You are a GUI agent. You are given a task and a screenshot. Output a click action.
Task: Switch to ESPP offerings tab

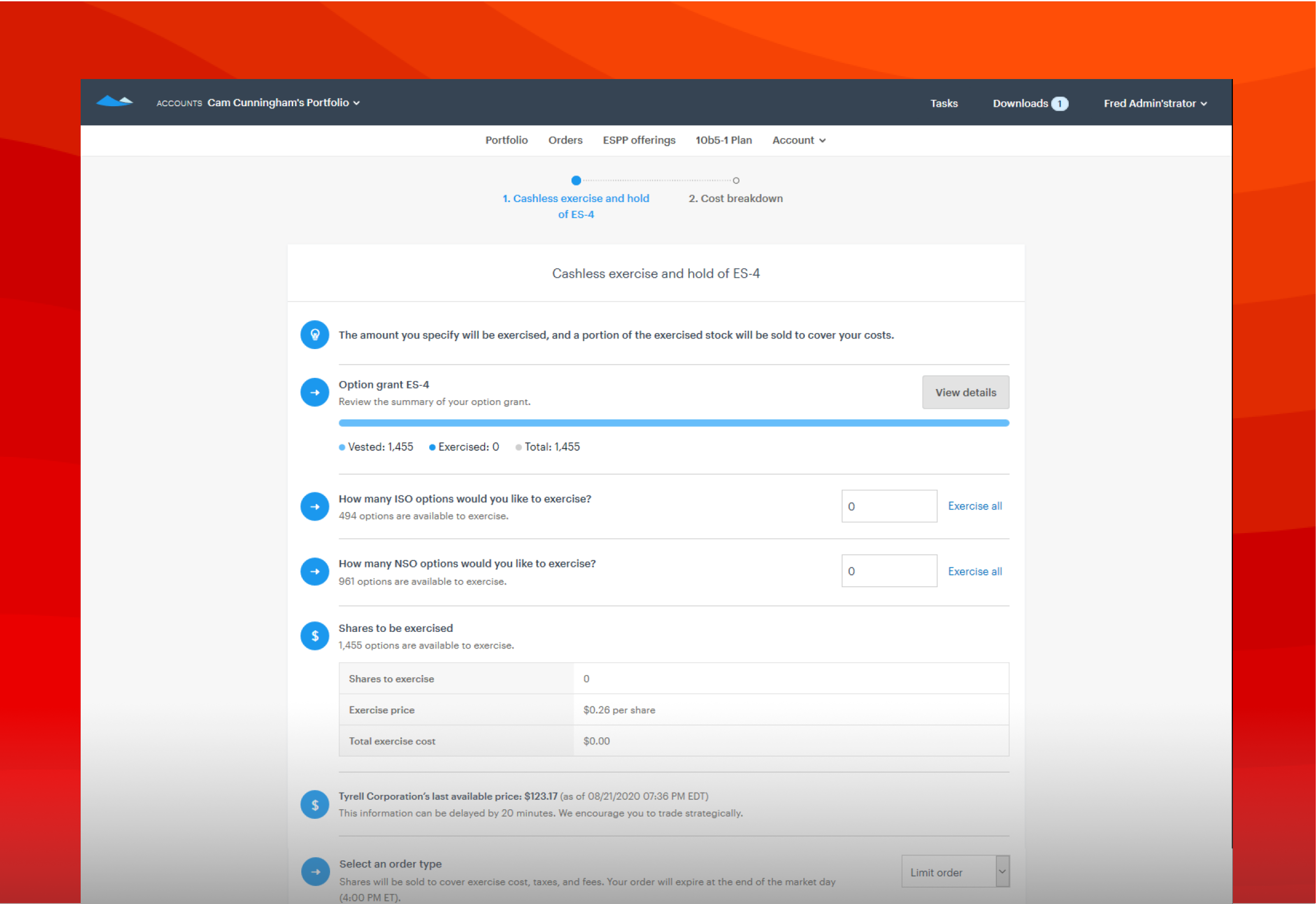tap(639, 140)
